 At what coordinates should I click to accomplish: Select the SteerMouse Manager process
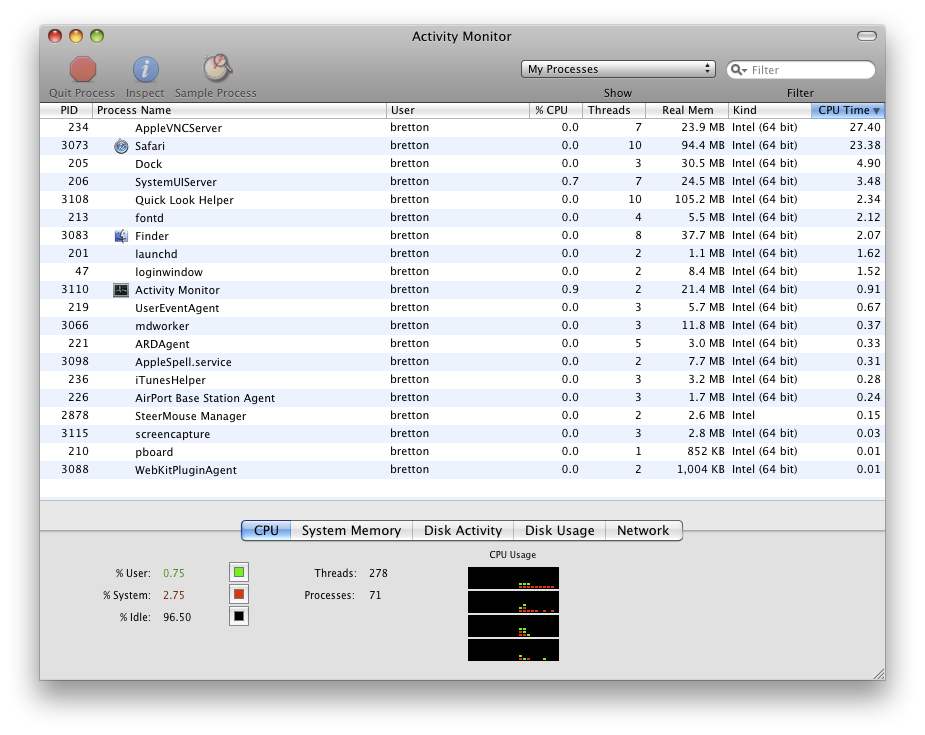coord(462,416)
